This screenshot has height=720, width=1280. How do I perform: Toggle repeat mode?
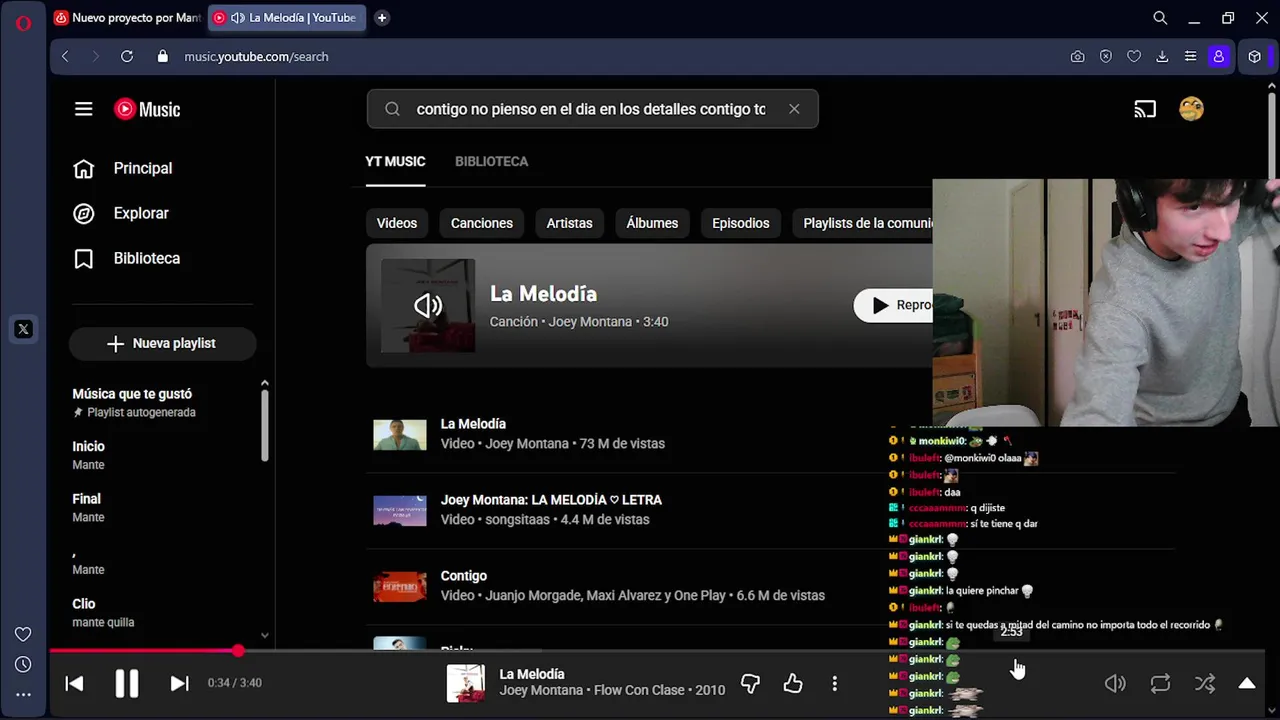pyautogui.click(x=1160, y=683)
